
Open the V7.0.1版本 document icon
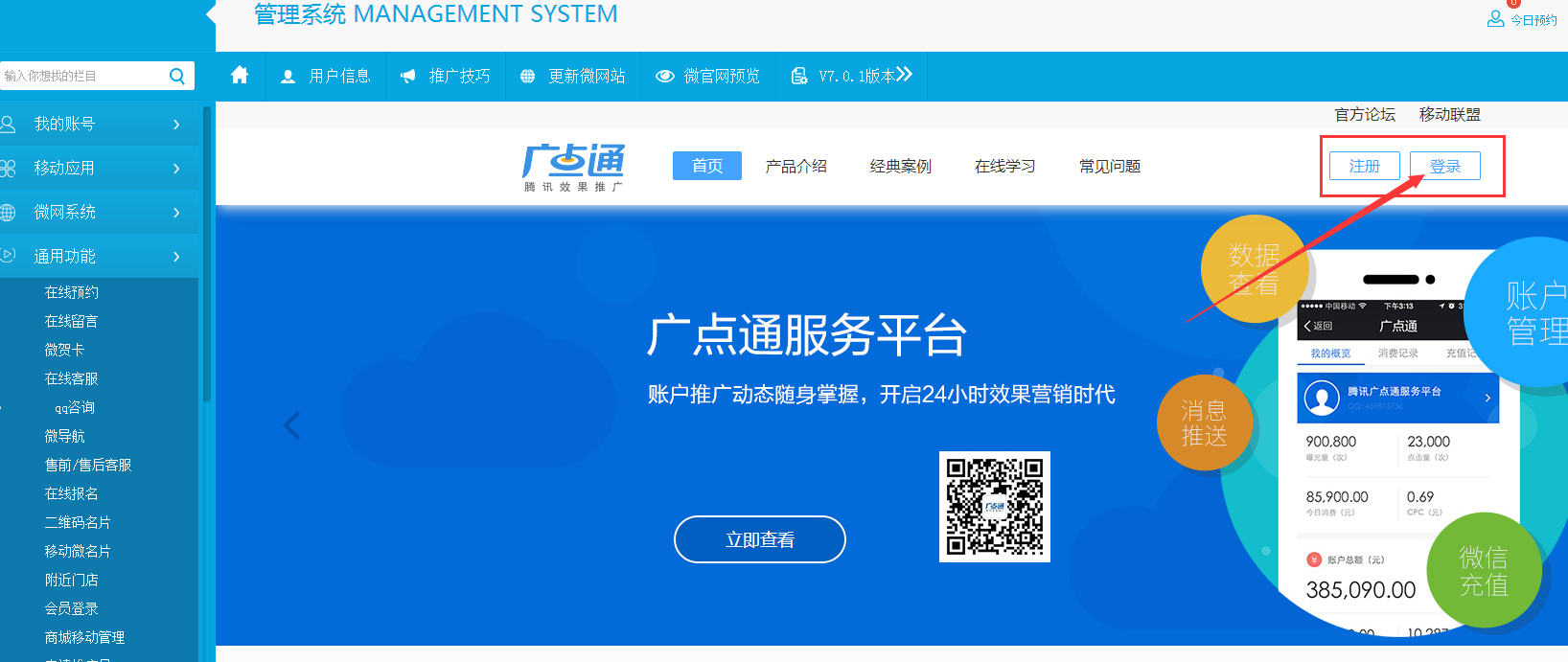click(799, 77)
